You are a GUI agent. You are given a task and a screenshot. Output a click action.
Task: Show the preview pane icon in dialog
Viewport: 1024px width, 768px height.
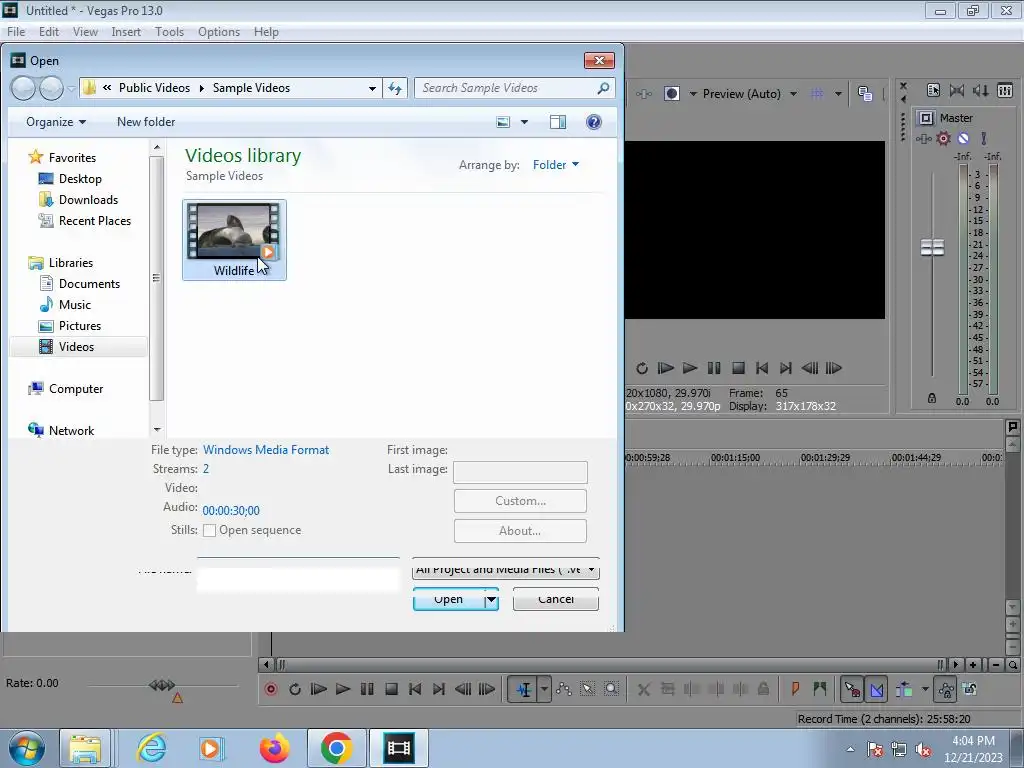click(558, 122)
